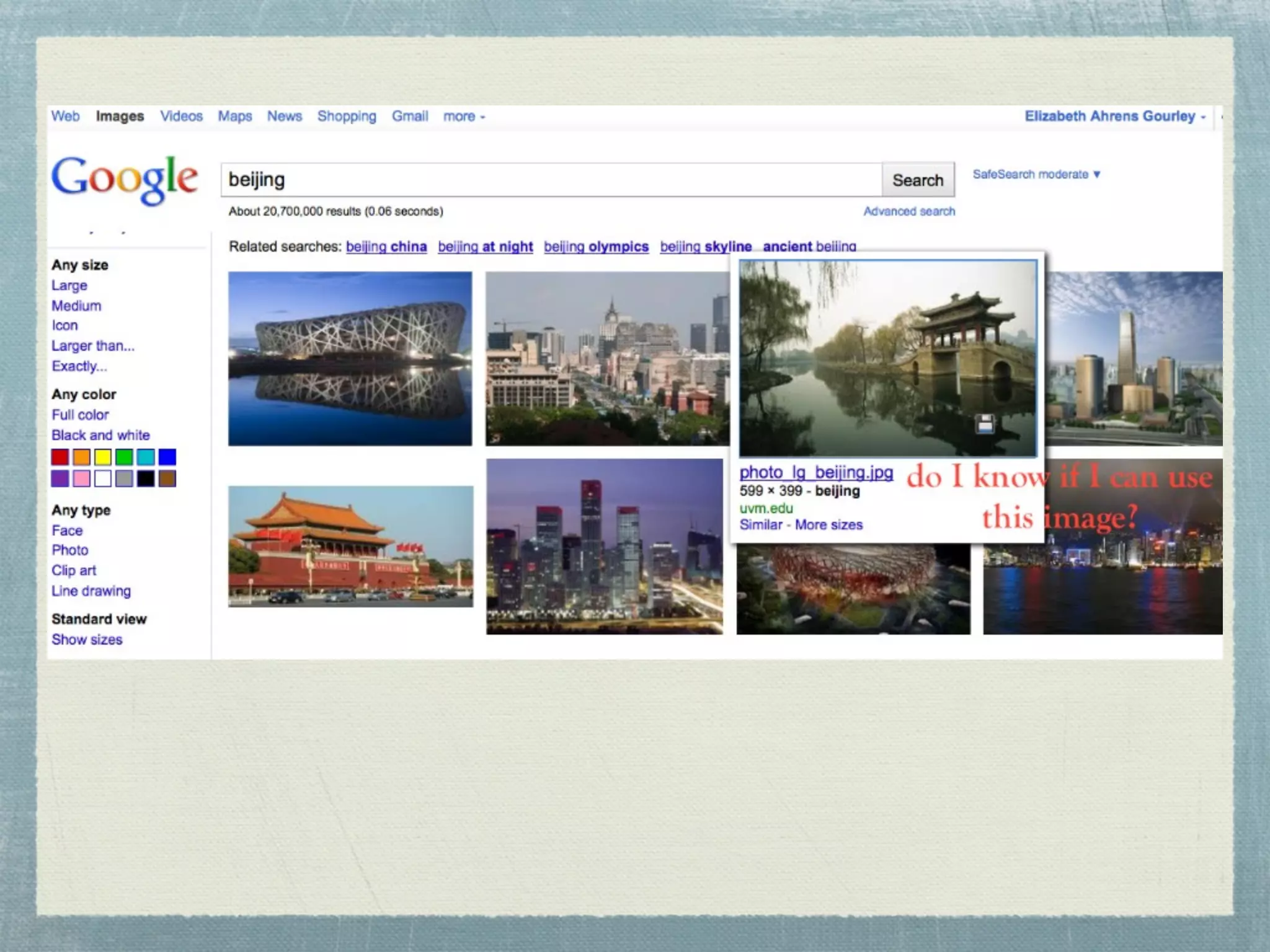The width and height of the screenshot is (1270, 952).
Task: Filter images by the brown swatch
Action: pos(167,478)
